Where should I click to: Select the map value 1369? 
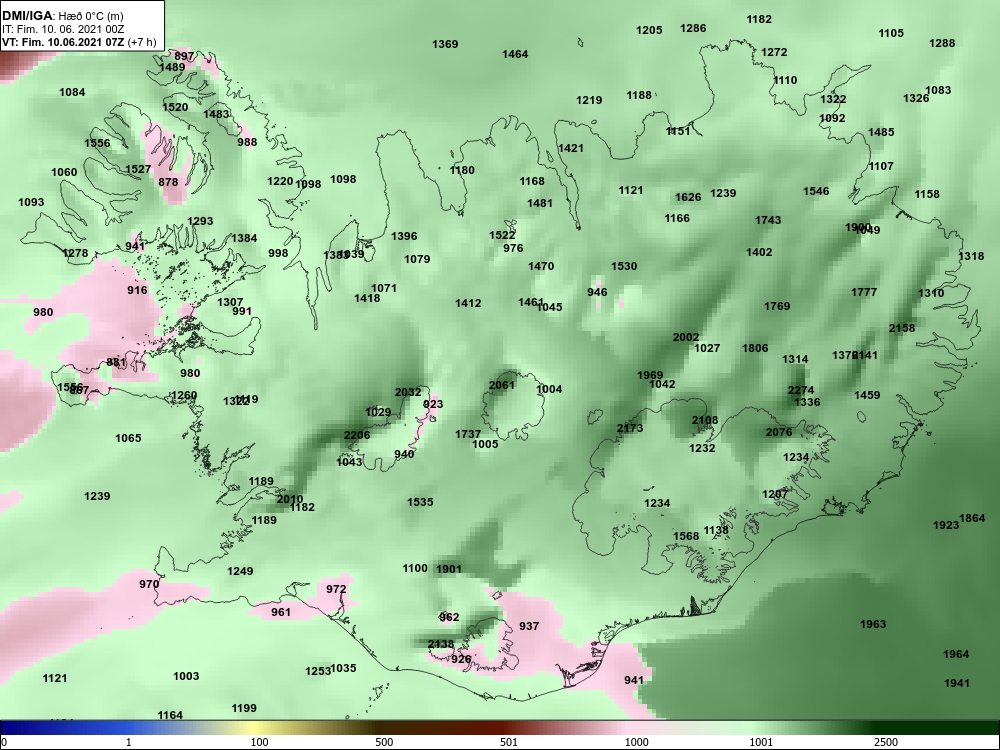click(445, 44)
